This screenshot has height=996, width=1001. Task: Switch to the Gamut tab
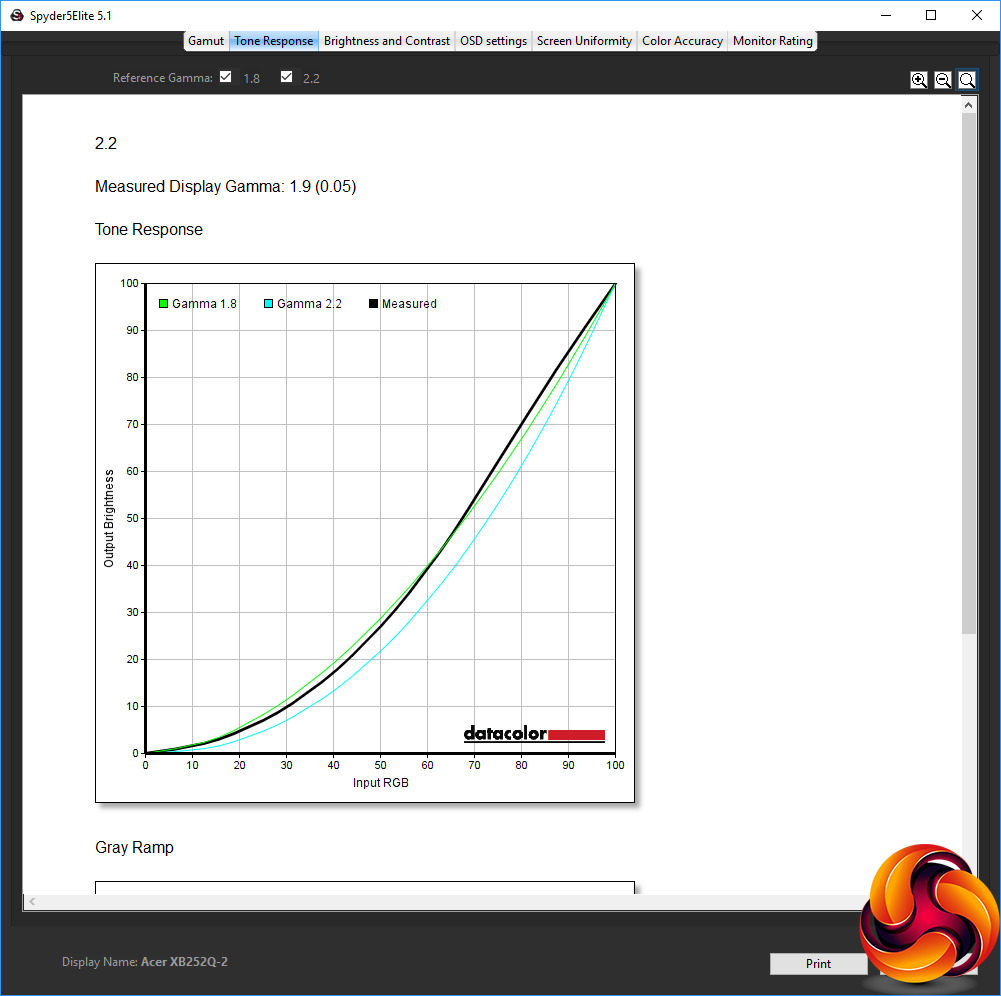click(x=206, y=41)
